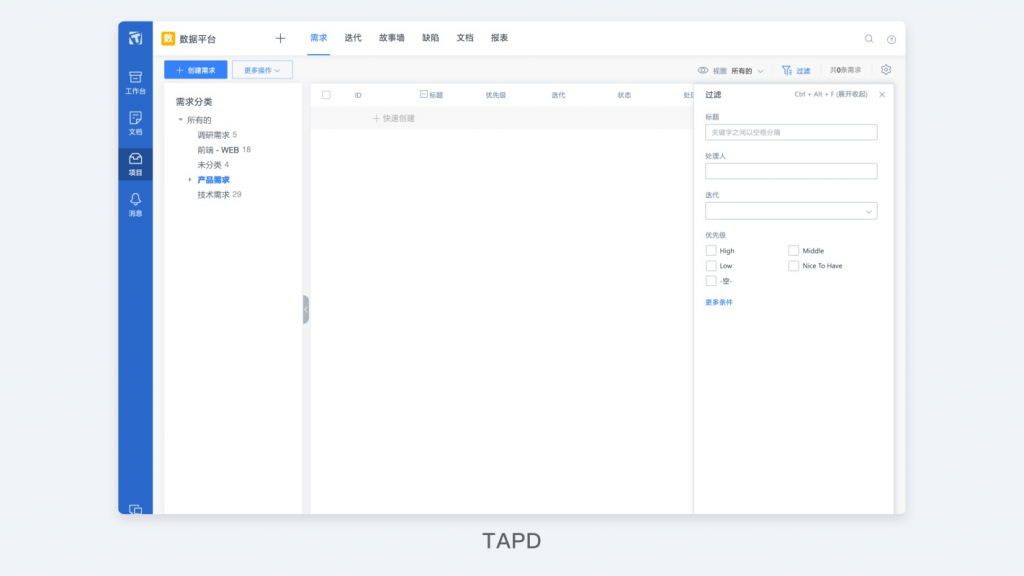Image resolution: width=1024 pixels, height=576 pixels.
Task: Expand the 更多操作 dropdown button
Action: tap(262, 70)
